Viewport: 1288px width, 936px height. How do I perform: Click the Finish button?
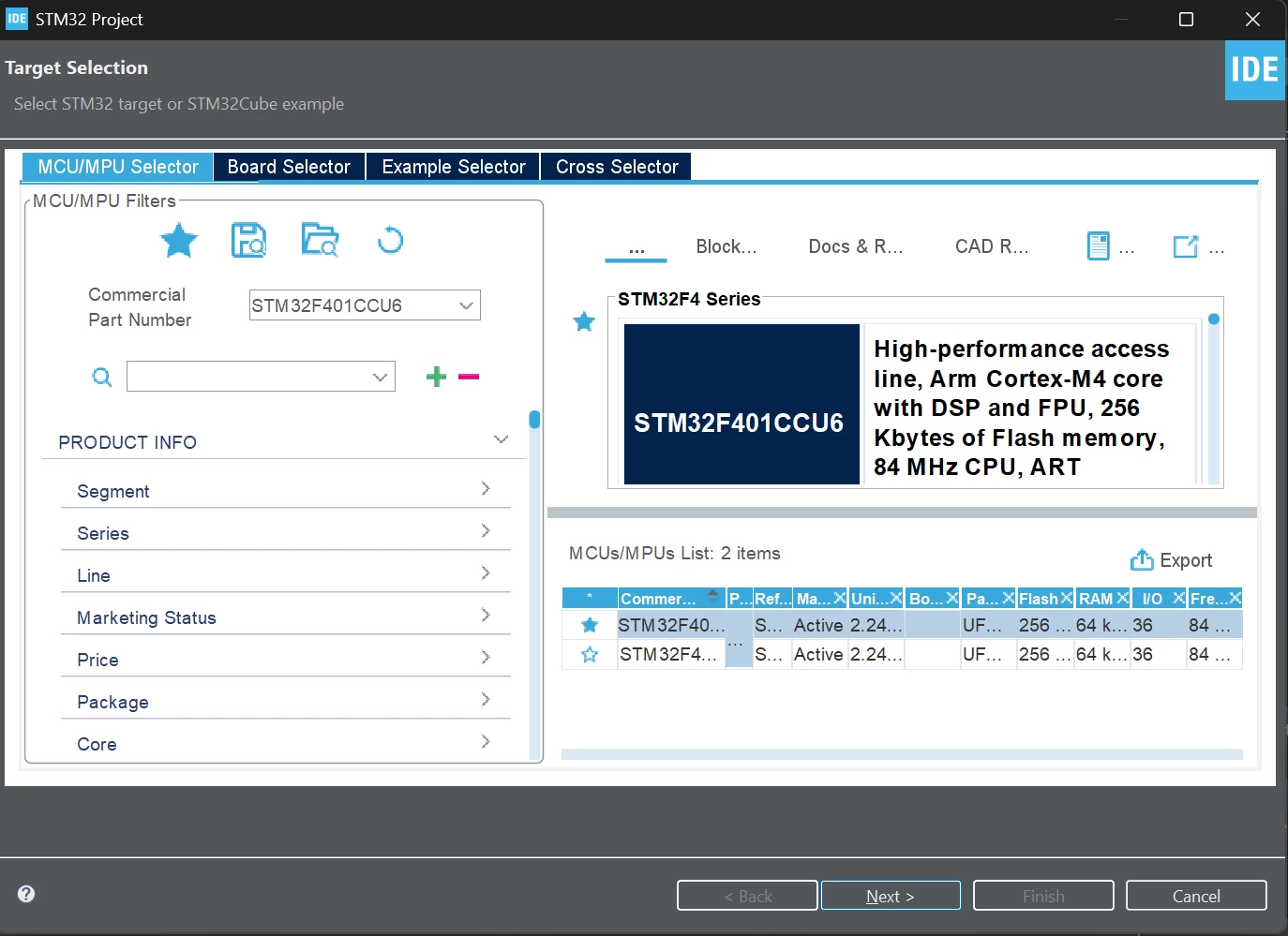[x=1043, y=896]
